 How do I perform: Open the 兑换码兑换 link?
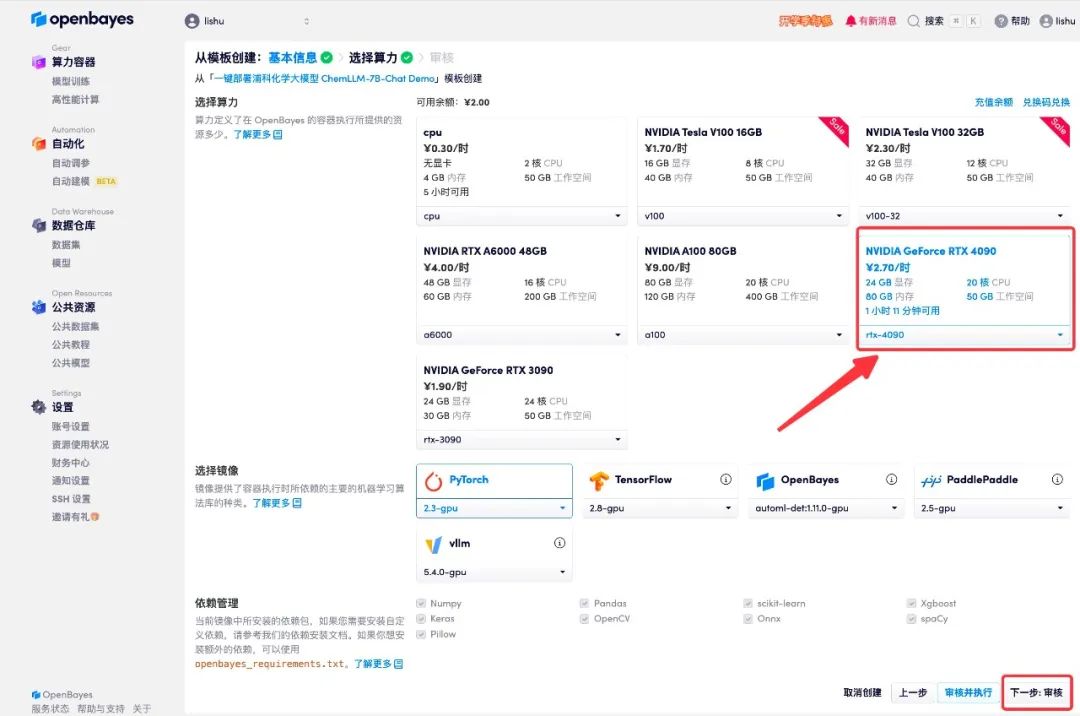[x=1046, y=102]
